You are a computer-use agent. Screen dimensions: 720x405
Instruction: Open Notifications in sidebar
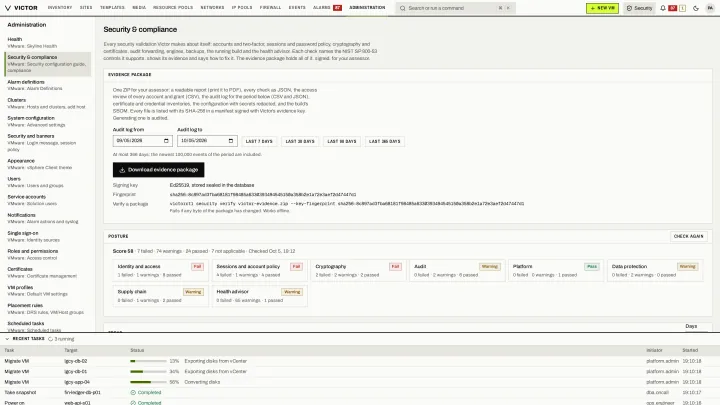(x=48, y=218)
